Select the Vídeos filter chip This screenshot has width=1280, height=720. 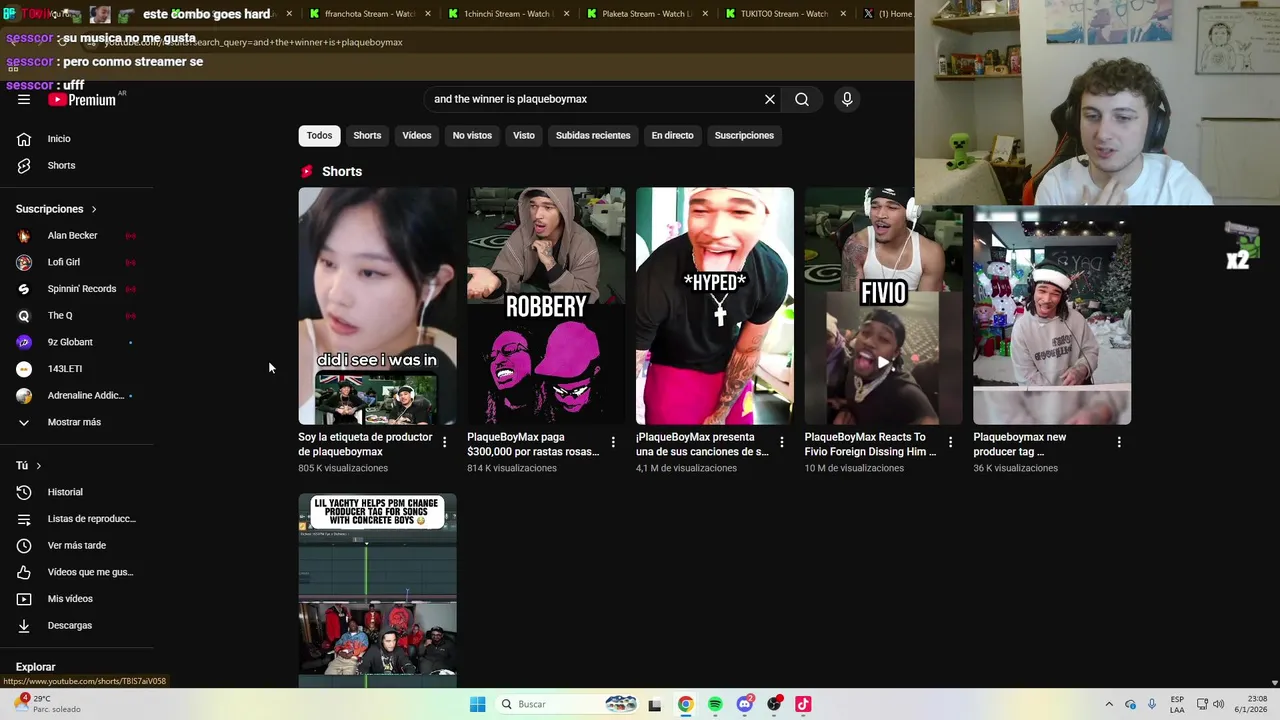click(x=417, y=135)
